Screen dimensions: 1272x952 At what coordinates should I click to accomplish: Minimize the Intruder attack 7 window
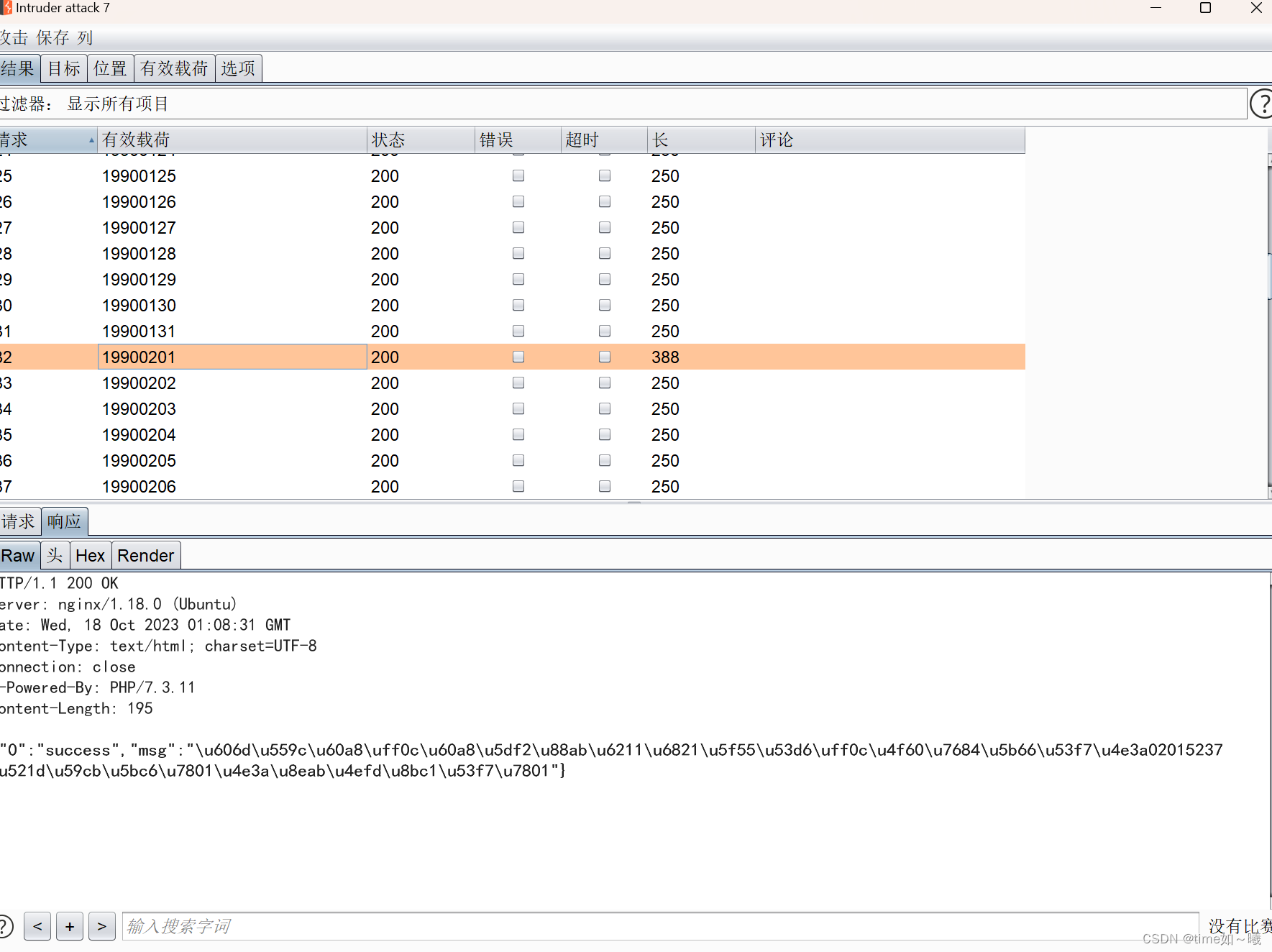coord(1156,8)
